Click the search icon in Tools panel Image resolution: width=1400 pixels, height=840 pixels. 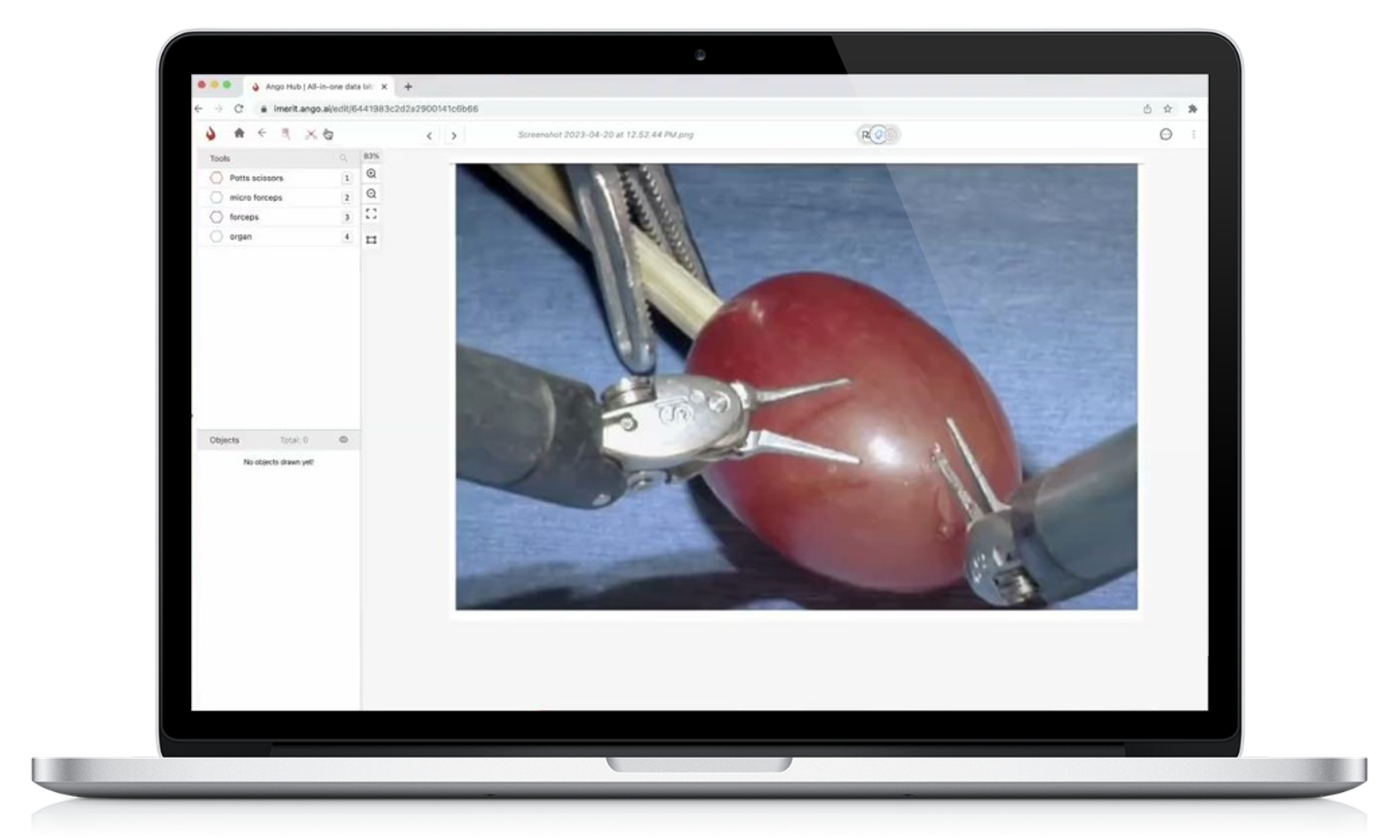[x=342, y=158]
